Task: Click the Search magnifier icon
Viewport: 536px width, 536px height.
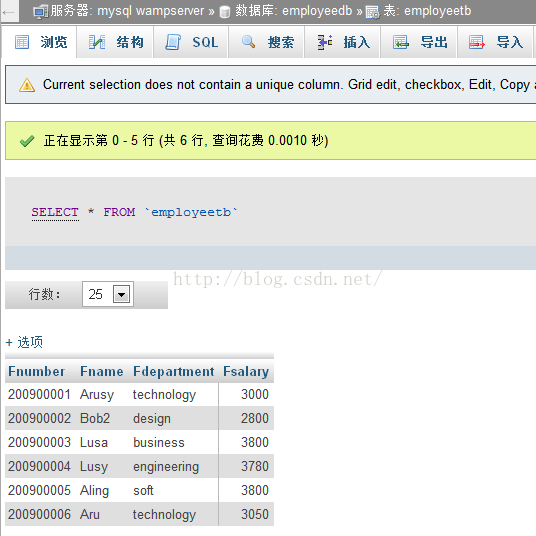Action: (248, 42)
